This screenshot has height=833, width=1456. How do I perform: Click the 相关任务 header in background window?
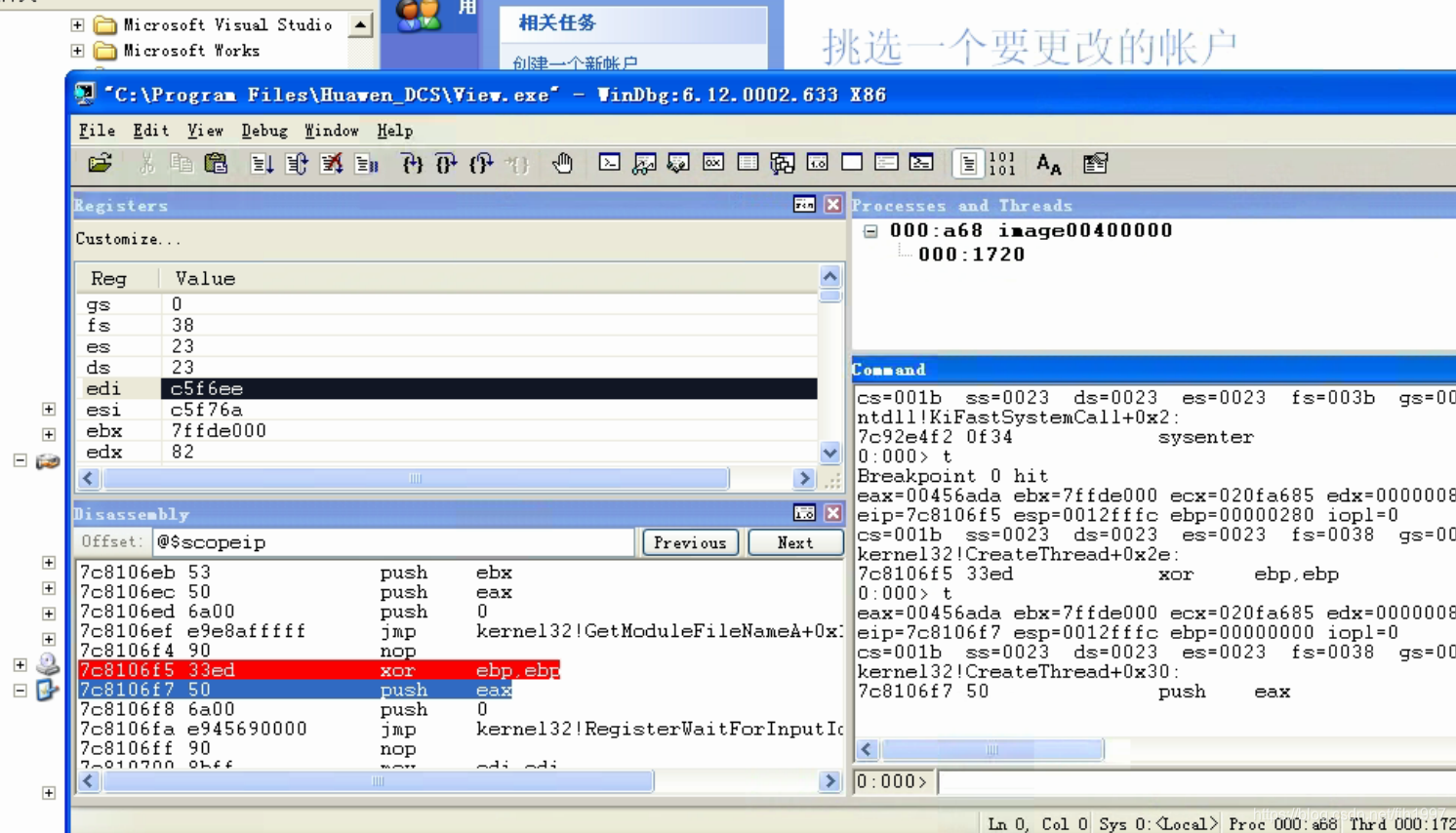pos(557,22)
